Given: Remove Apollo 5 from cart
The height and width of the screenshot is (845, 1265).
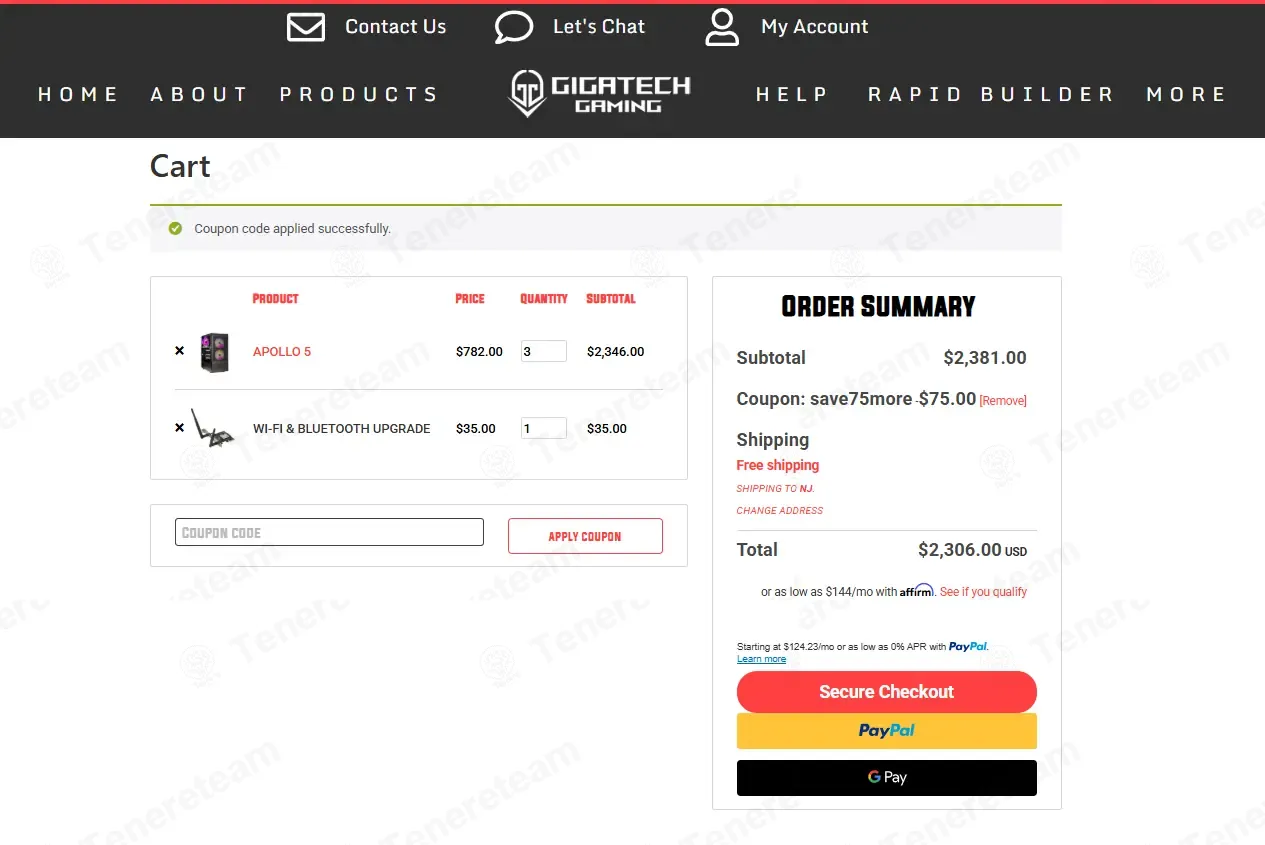Looking at the screenshot, I should click(180, 351).
